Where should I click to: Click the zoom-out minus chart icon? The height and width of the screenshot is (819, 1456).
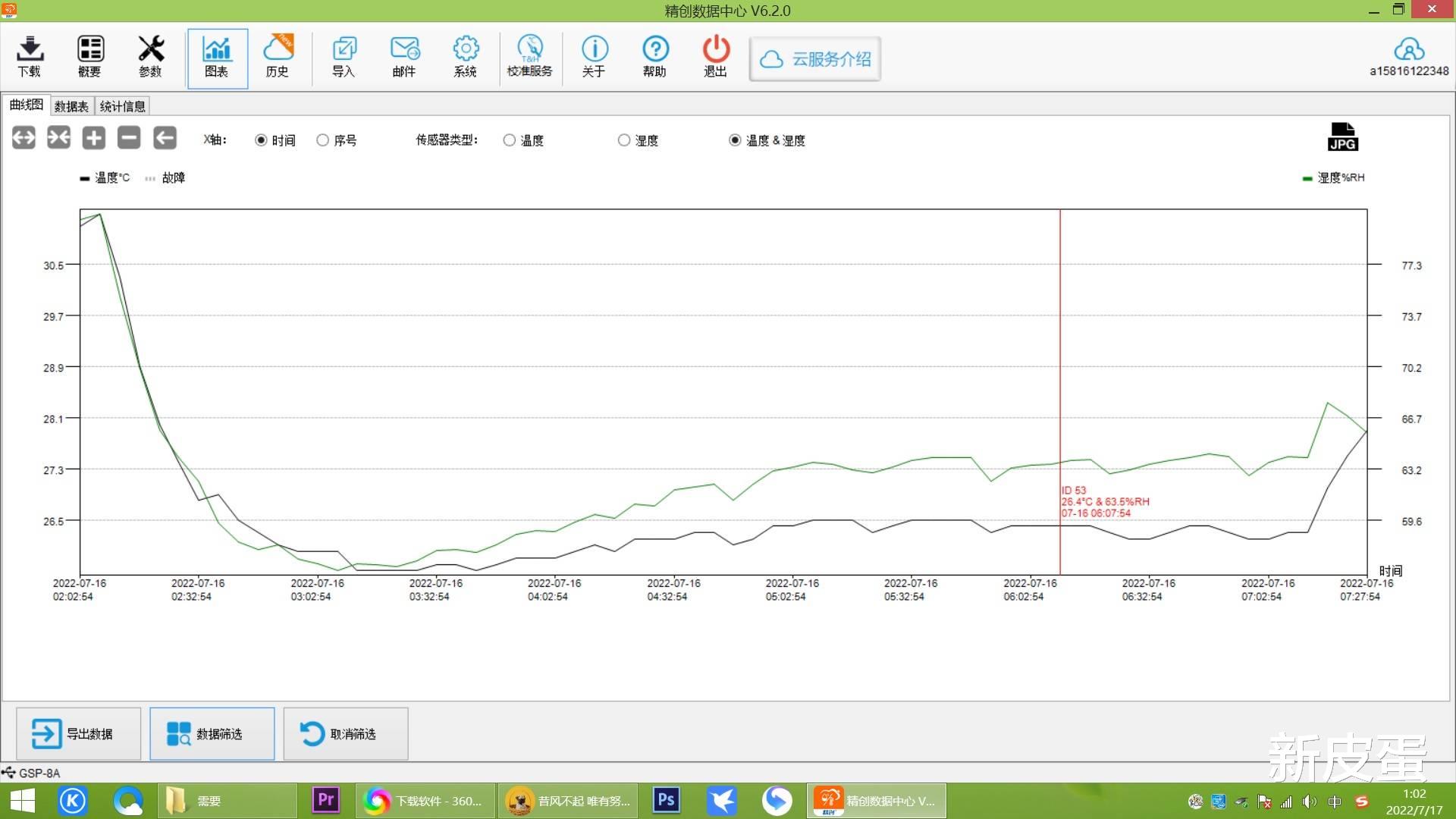[129, 138]
